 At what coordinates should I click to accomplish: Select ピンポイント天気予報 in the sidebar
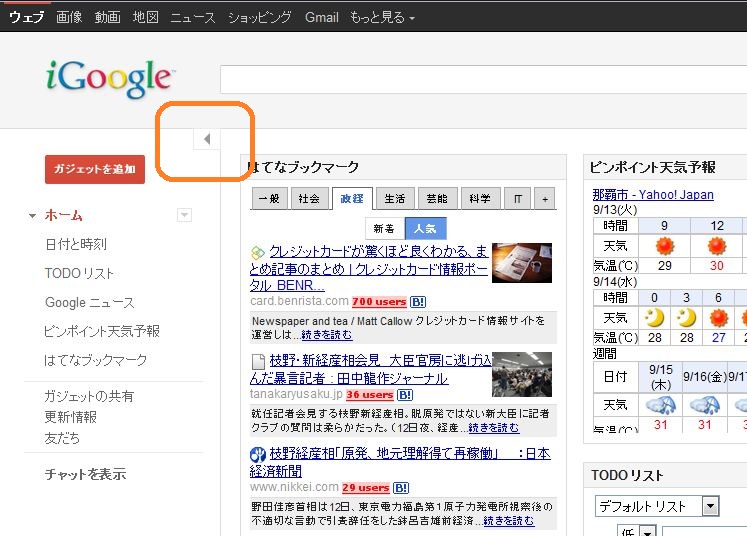point(101,331)
